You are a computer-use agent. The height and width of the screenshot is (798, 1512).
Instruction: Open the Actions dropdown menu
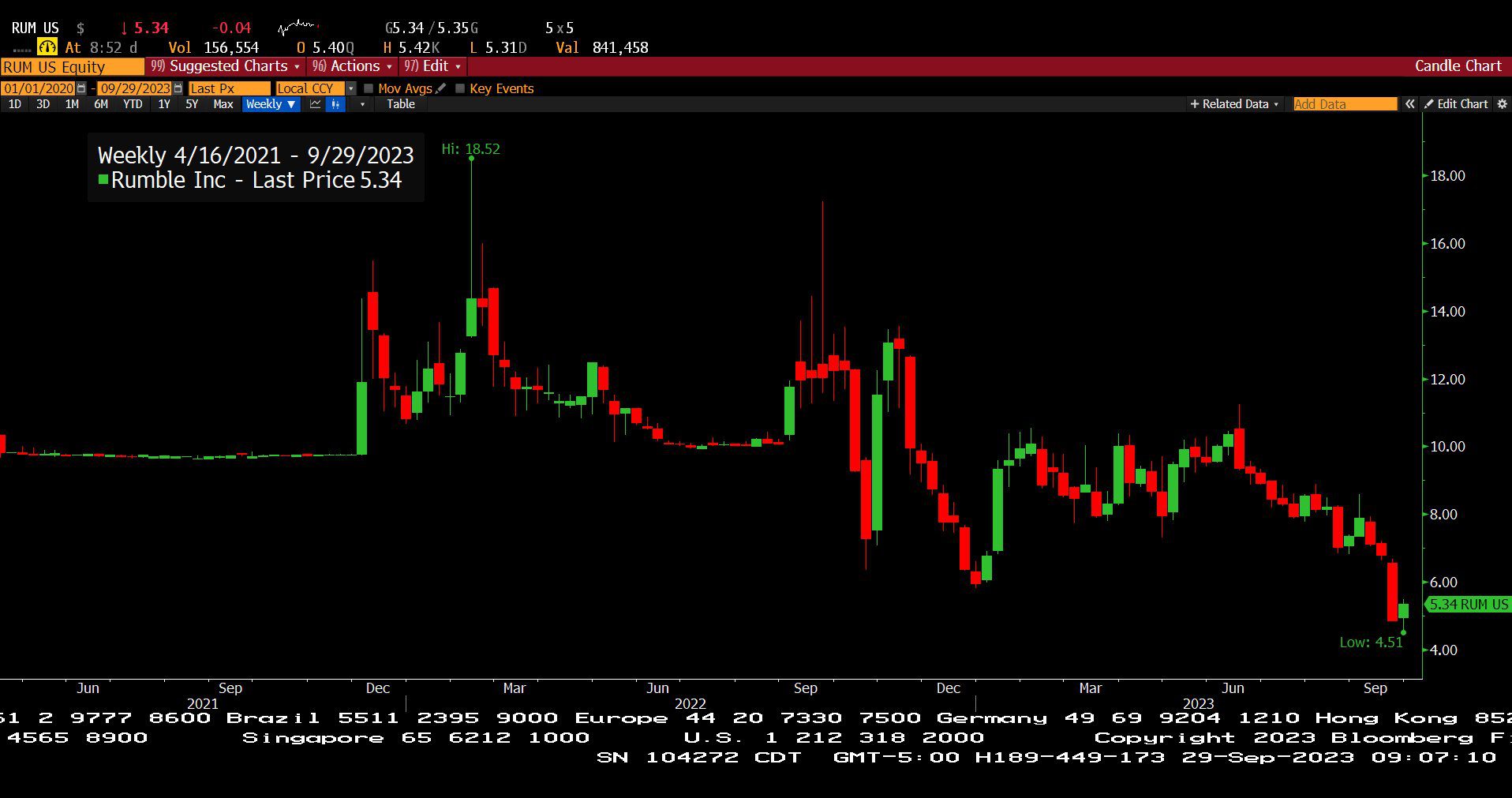352,66
